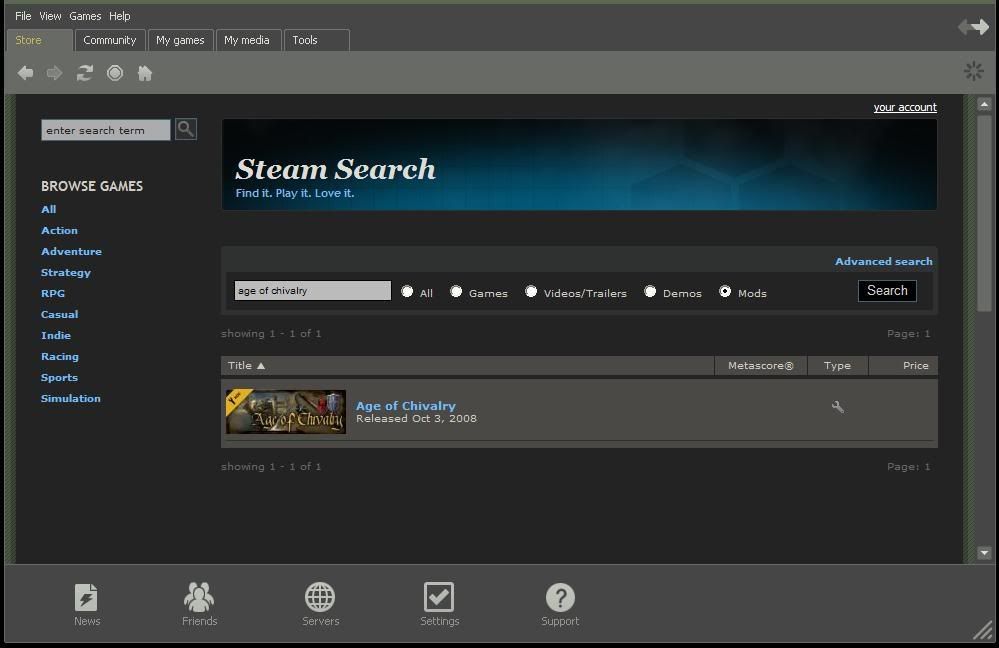Open the View menu
Viewport: 999px width, 648px height.
pyautogui.click(x=50, y=16)
